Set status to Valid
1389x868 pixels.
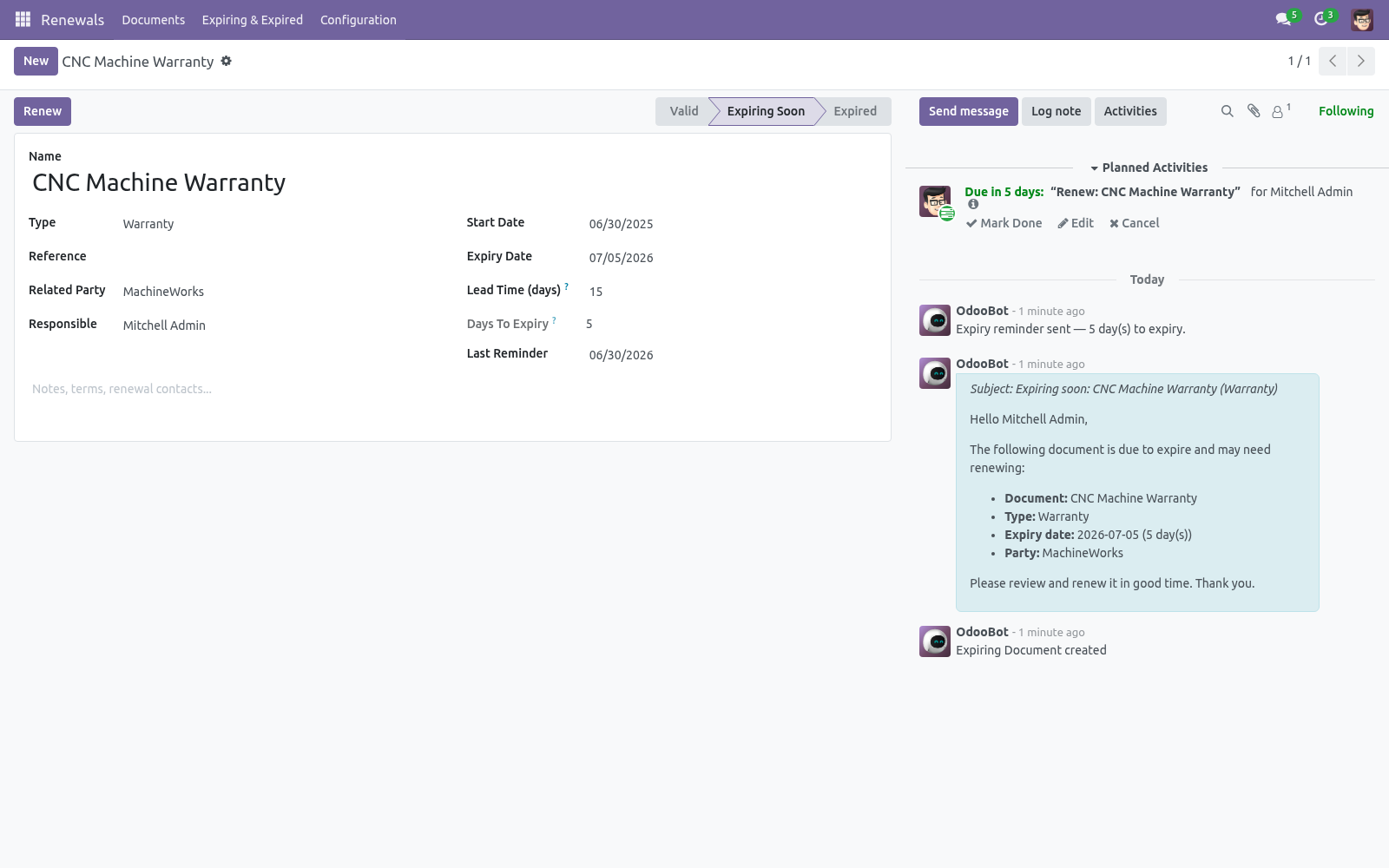coord(683,111)
